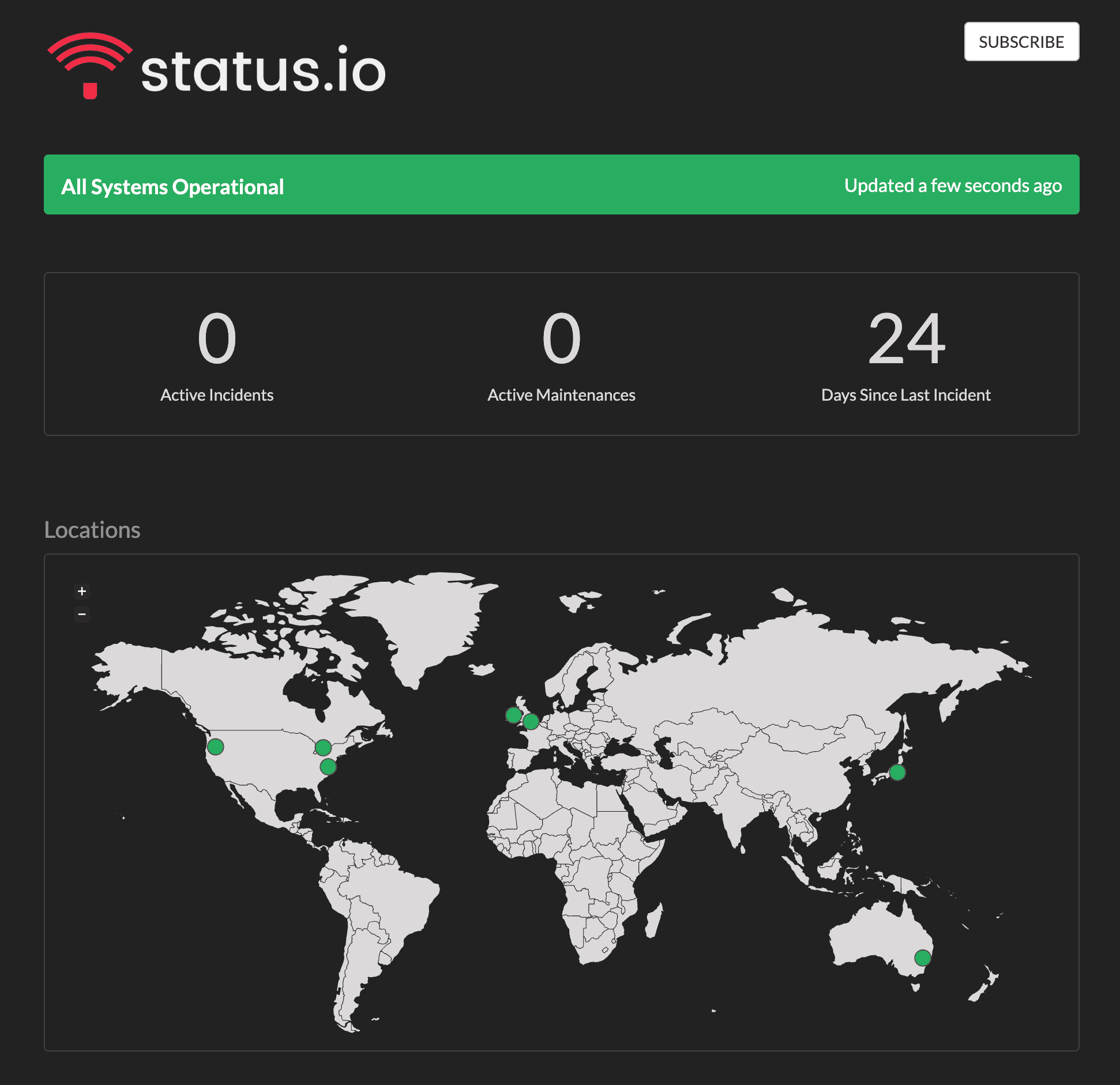Click the Updated a few seconds ago text
Viewport: 1120px width, 1085px height.
(953, 186)
